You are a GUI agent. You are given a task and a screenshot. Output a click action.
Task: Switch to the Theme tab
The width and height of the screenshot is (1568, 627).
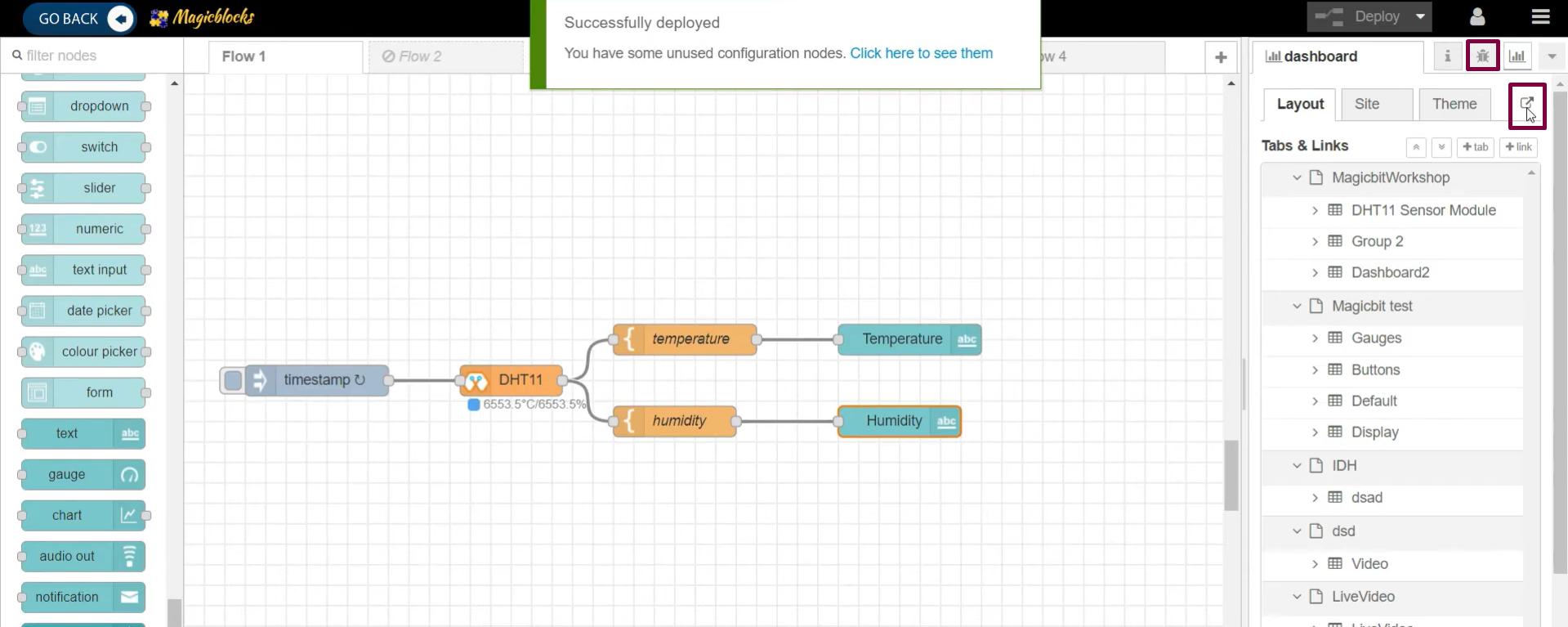(x=1454, y=105)
